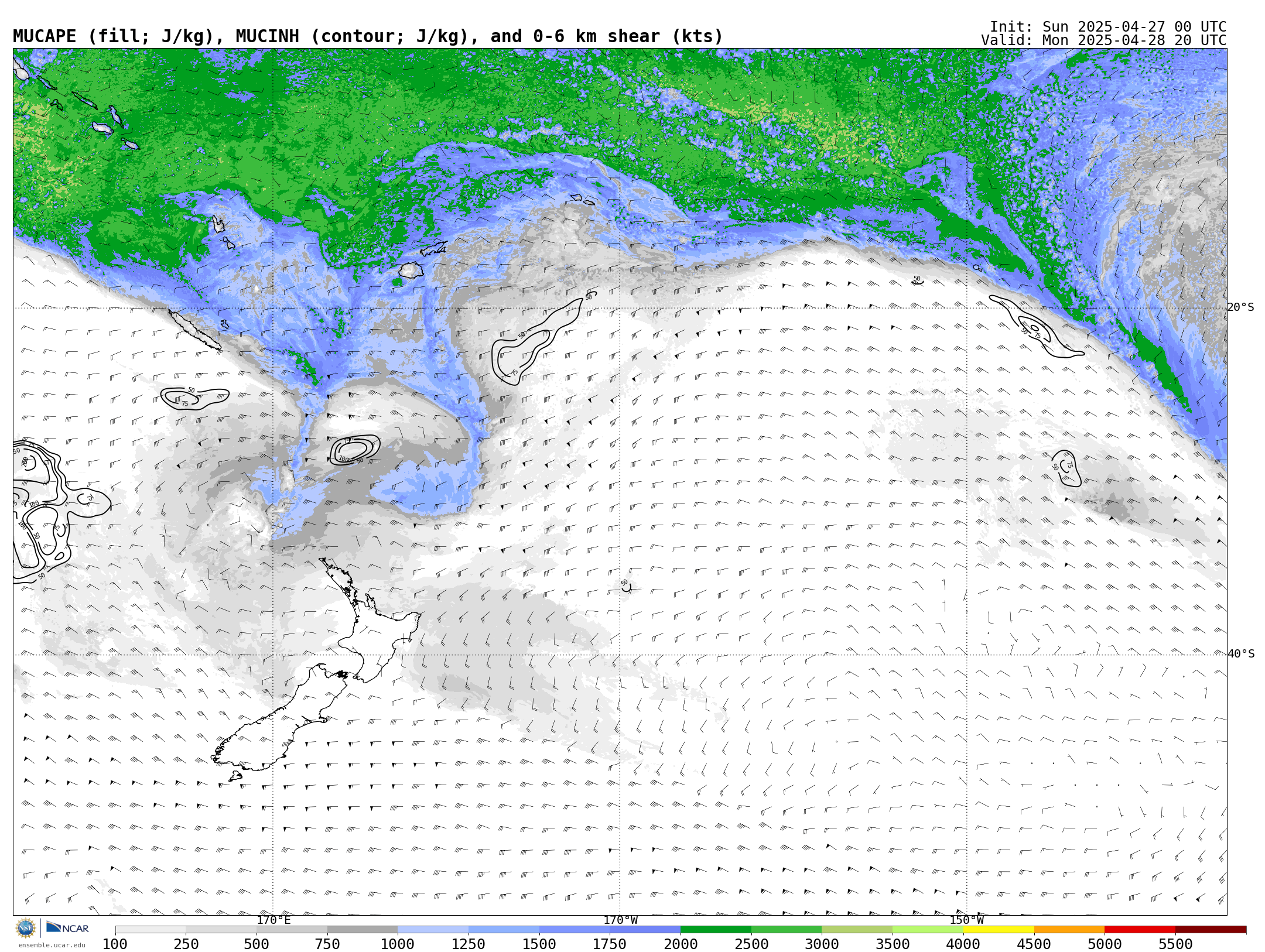This screenshot has height=952, width=1265.
Task: Click the colorbar label 1000
Action: [x=398, y=944]
